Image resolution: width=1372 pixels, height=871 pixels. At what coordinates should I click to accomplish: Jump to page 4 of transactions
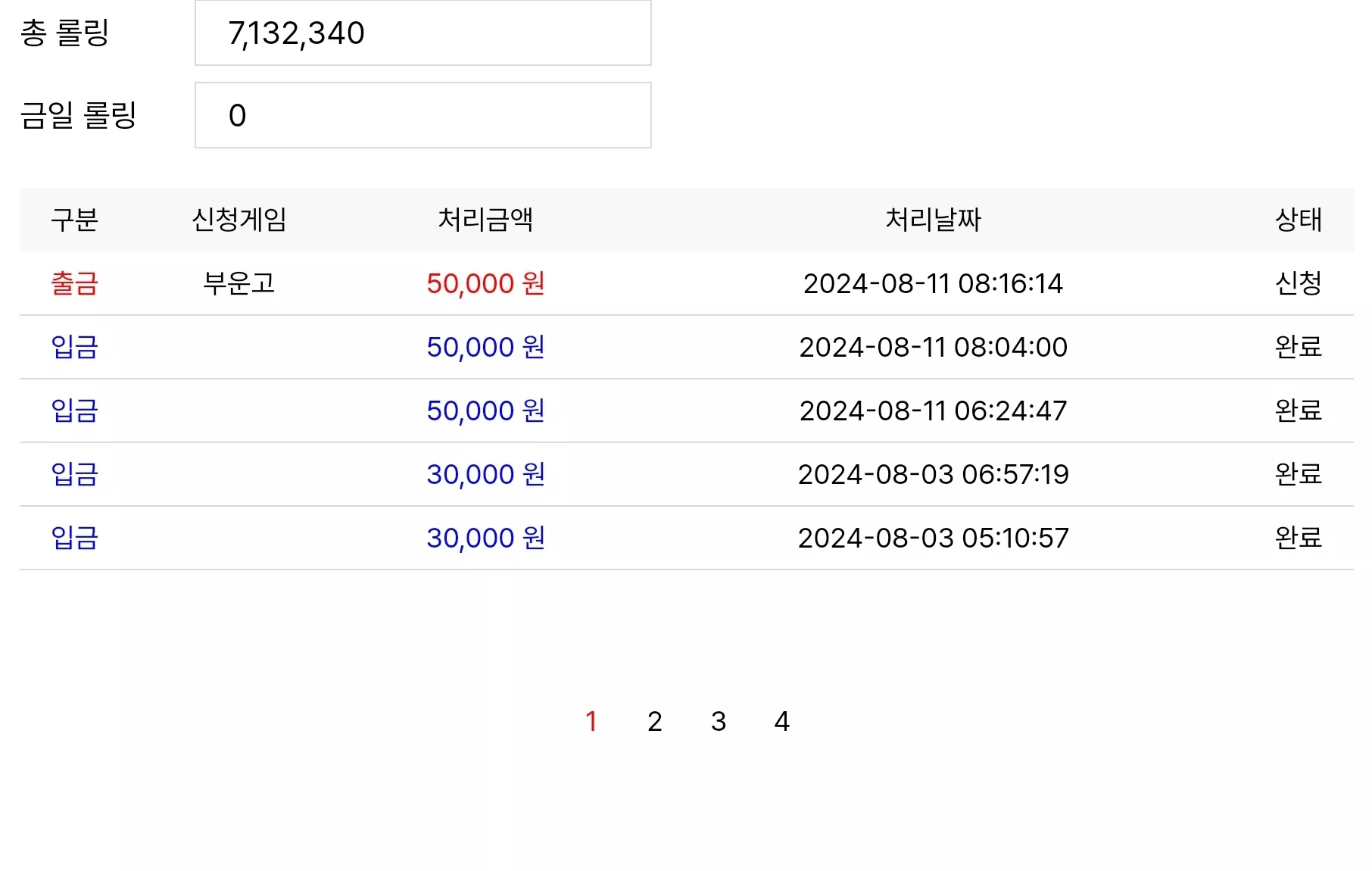pyautogui.click(x=782, y=721)
